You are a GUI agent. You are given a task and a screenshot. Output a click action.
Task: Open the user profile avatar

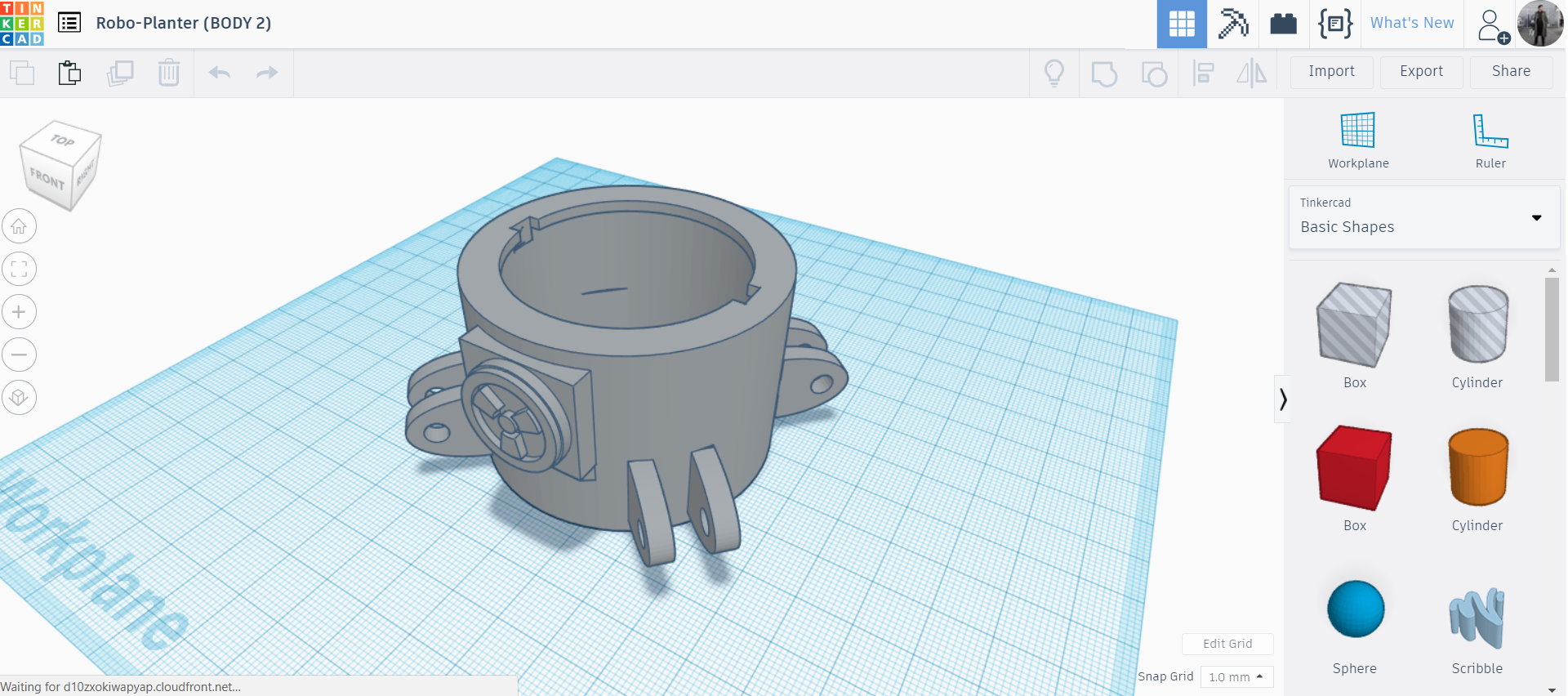[x=1540, y=24]
